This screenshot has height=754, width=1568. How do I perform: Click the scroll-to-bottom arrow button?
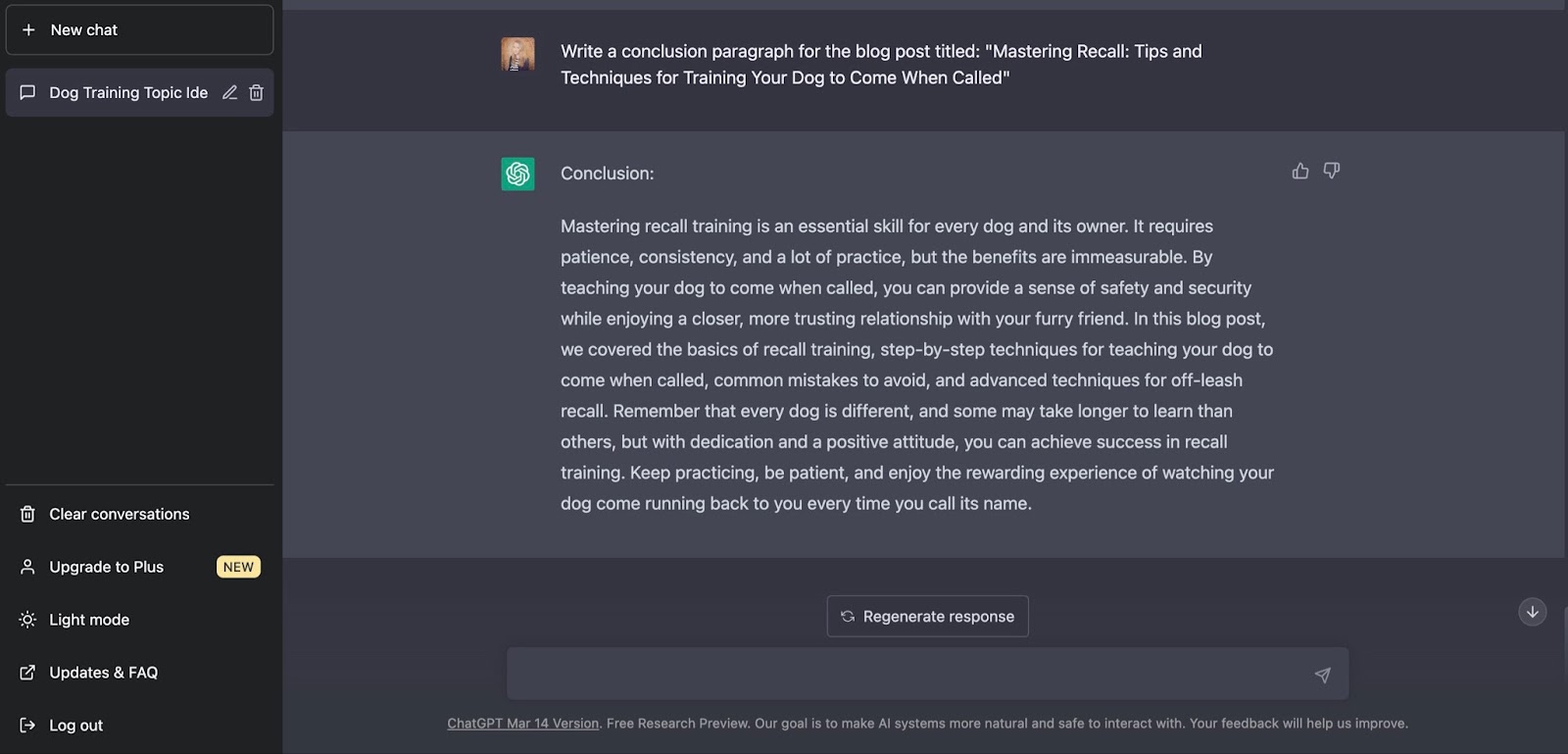click(x=1533, y=612)
